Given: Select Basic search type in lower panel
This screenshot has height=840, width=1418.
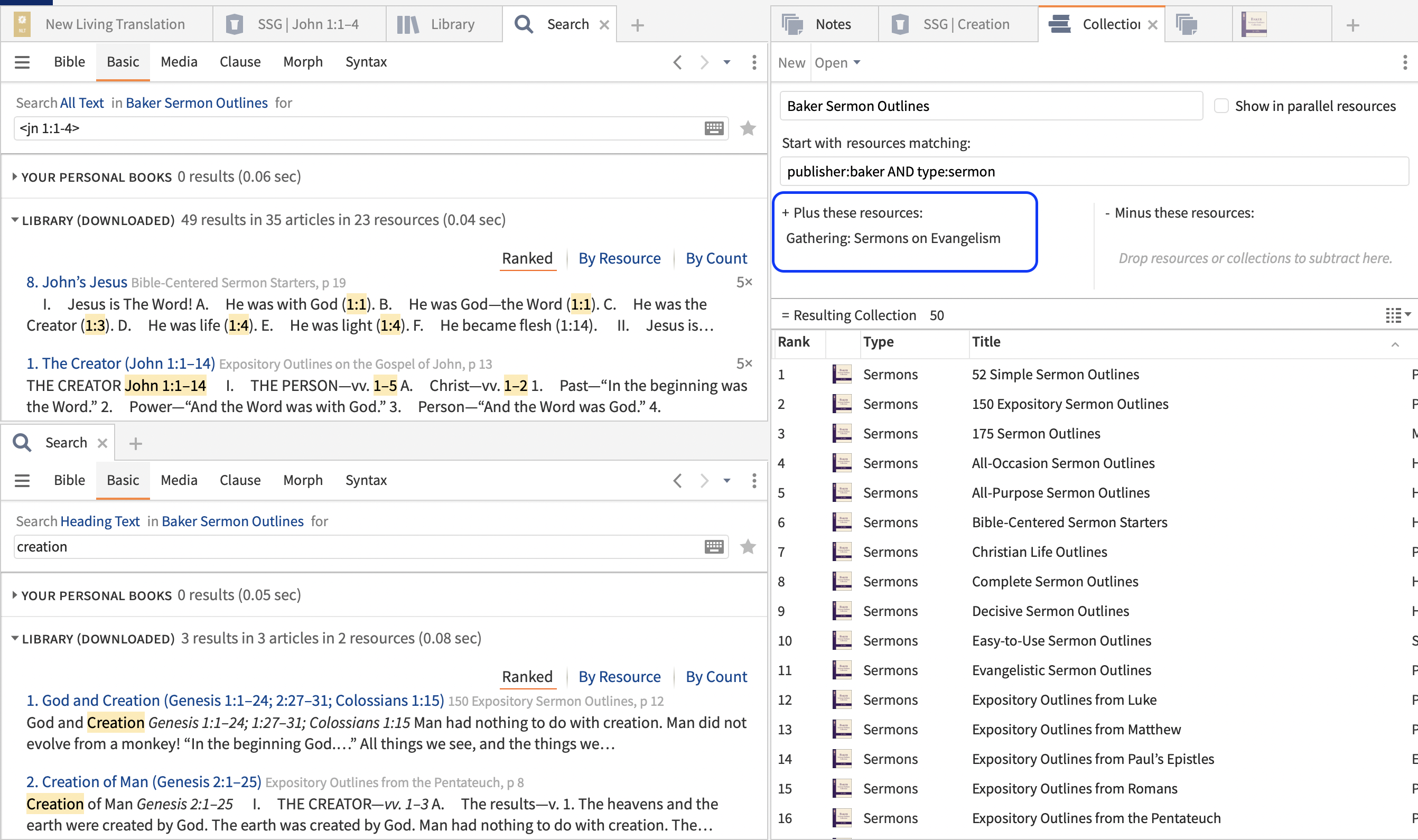Looking at the screenshot, I should [x=123, y=480].
